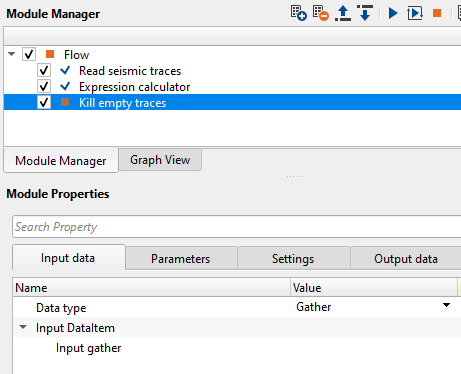Click the Data type property name
This screenshot has width=461, height=374.
tap(61, 308)
